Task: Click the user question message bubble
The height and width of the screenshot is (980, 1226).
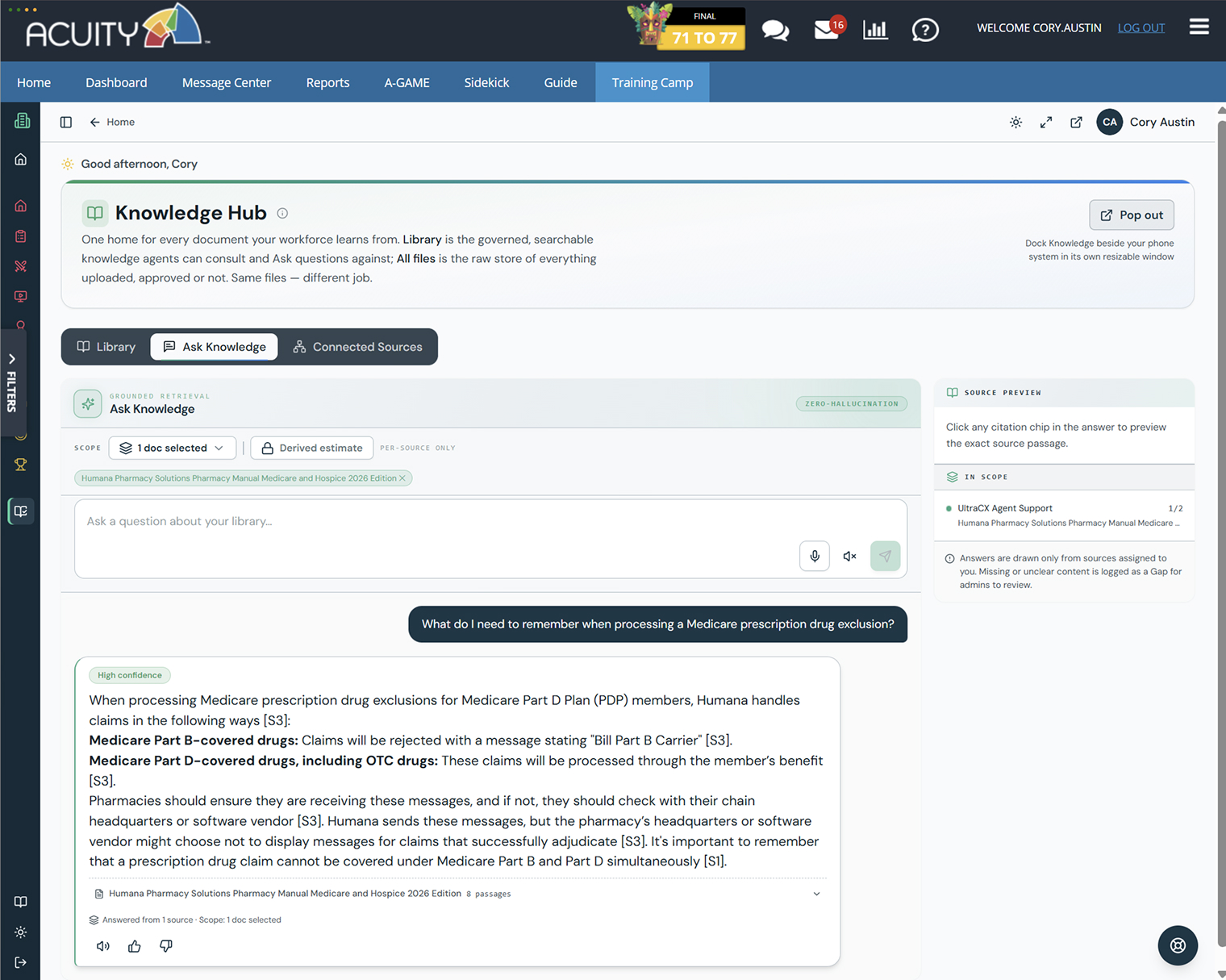Action: pyautogui.click(x=657, y=624)
